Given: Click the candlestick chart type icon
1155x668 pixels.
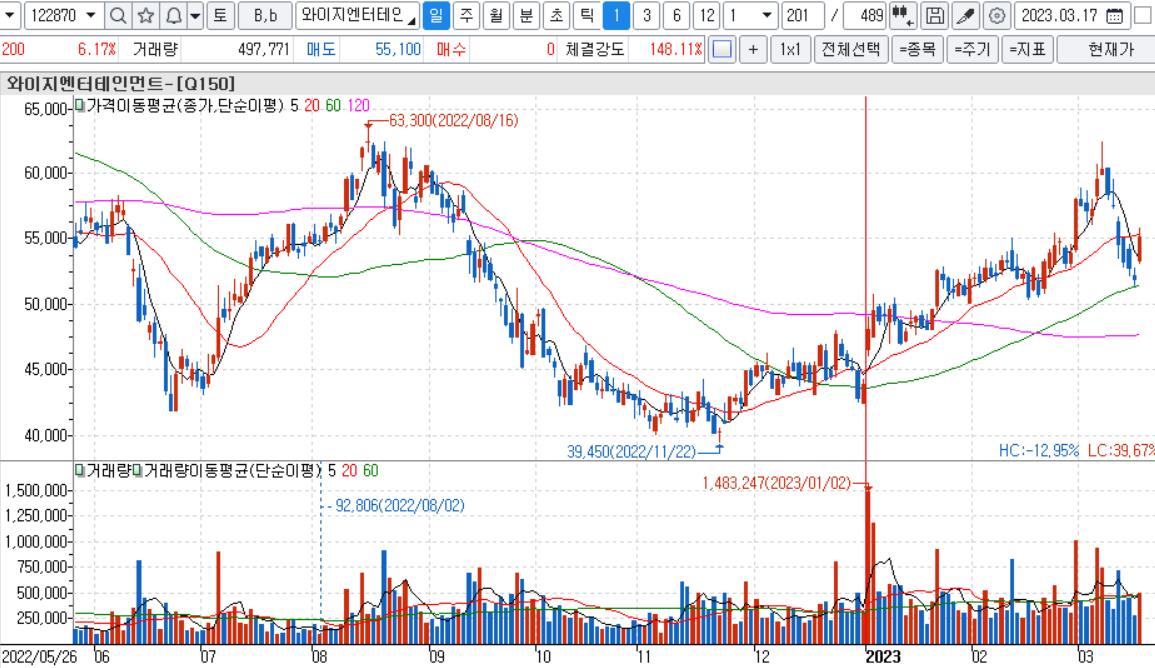Looking at the screenshot, I should pos(902,15).
